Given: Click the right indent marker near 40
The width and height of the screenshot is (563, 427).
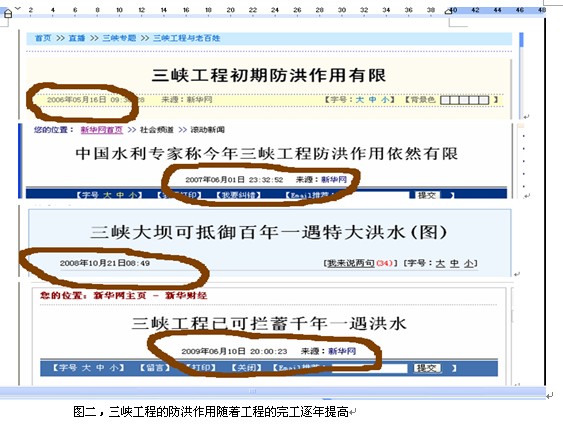Looking at the screenshot, I should (x=448, y=12).
